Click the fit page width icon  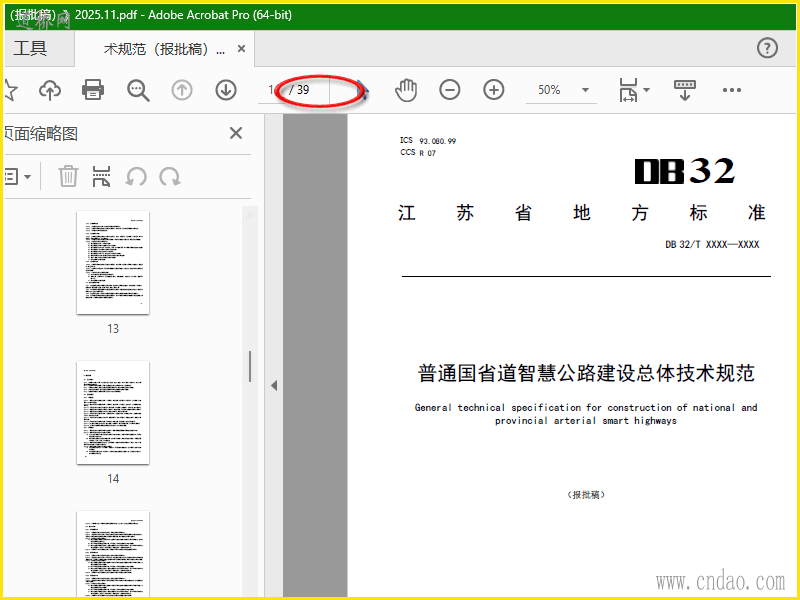(x=628, y=90)
